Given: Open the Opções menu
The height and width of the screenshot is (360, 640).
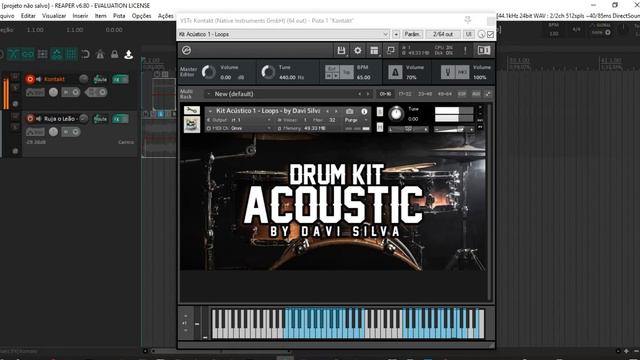Looking at the screenshot, I should tap(141, 16).
